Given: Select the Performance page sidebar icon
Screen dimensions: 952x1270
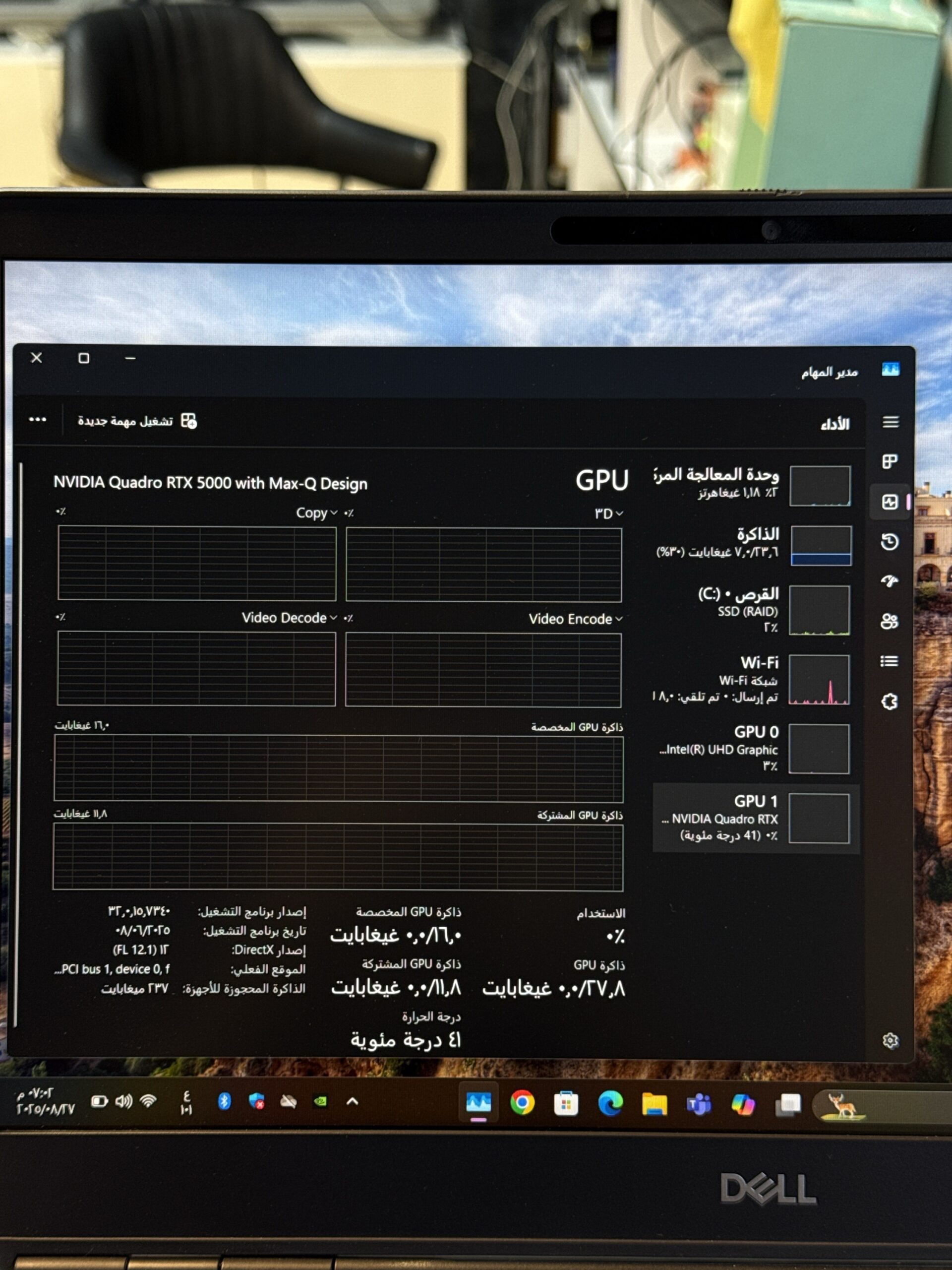Looking at the screenshot, I should pyautogui.click(x=890, y=503).
